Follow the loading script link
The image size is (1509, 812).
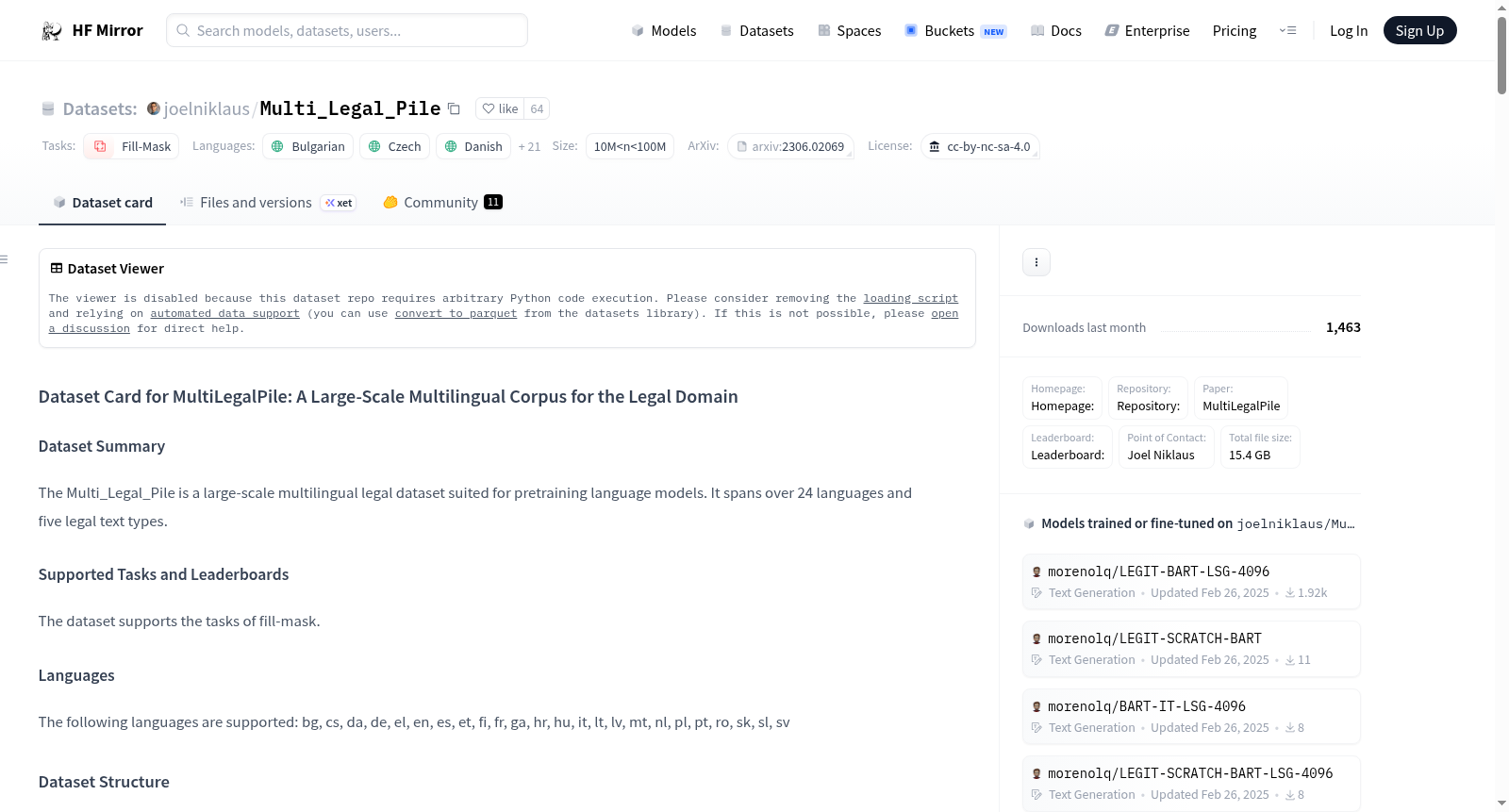click(x=910, y=298)
